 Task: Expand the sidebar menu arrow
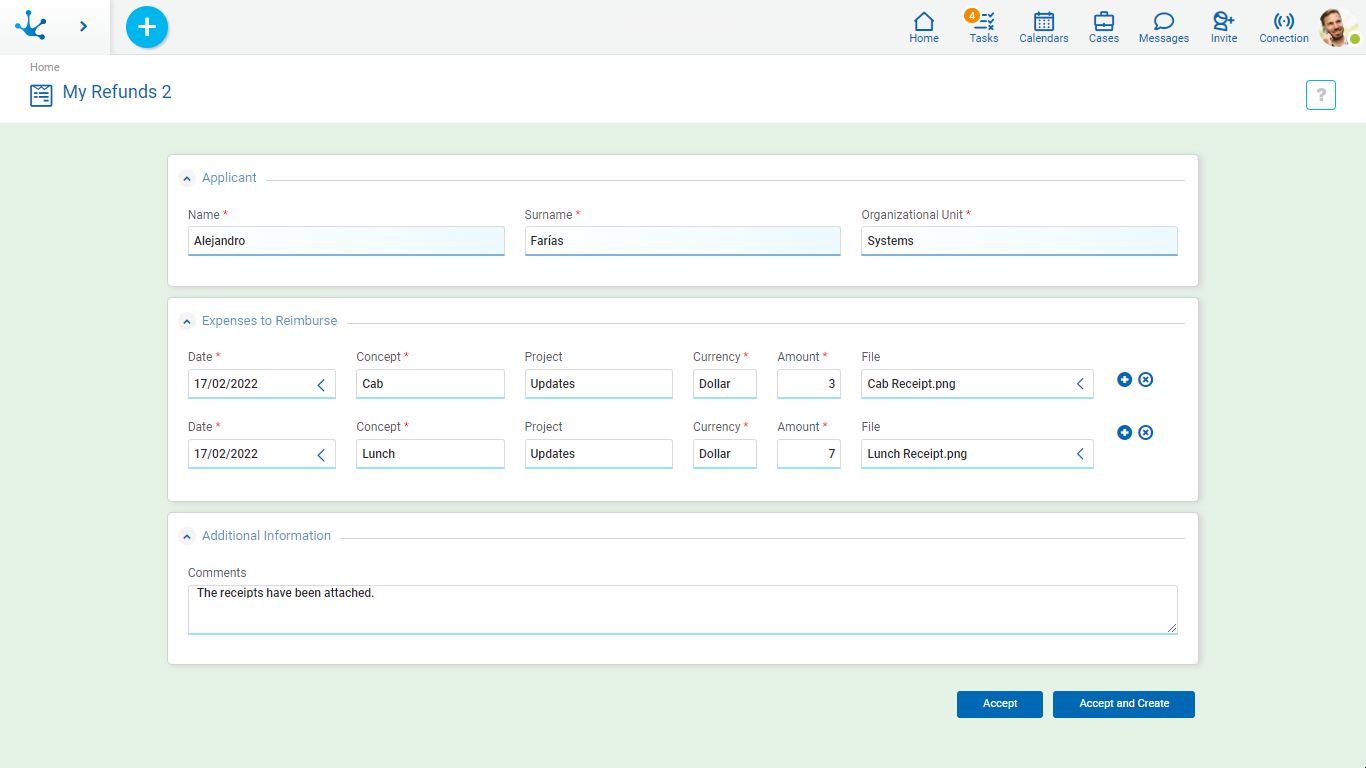pos(83,27)
